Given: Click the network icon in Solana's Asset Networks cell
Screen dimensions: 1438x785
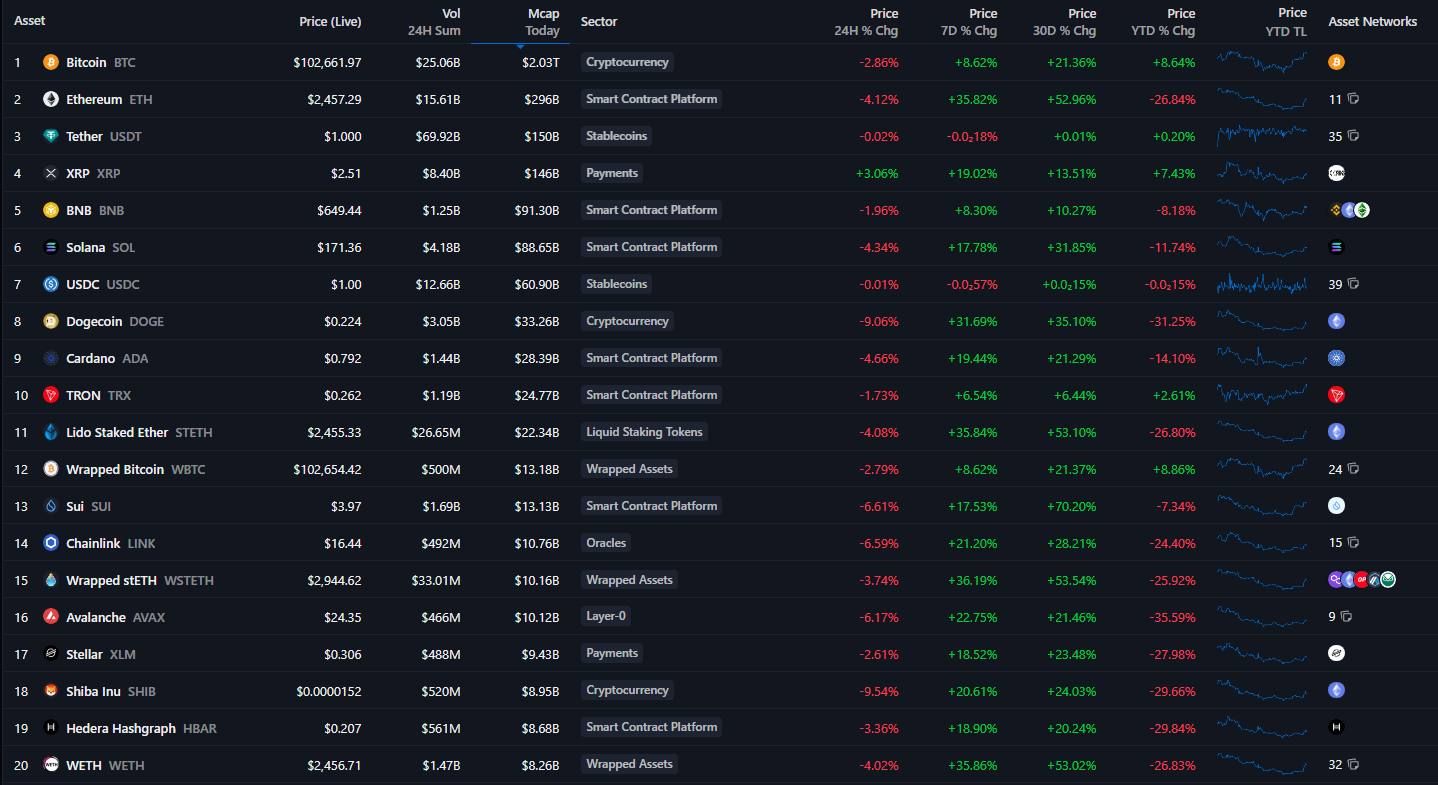Looking at the screenshot, I should coord(1336,247).
